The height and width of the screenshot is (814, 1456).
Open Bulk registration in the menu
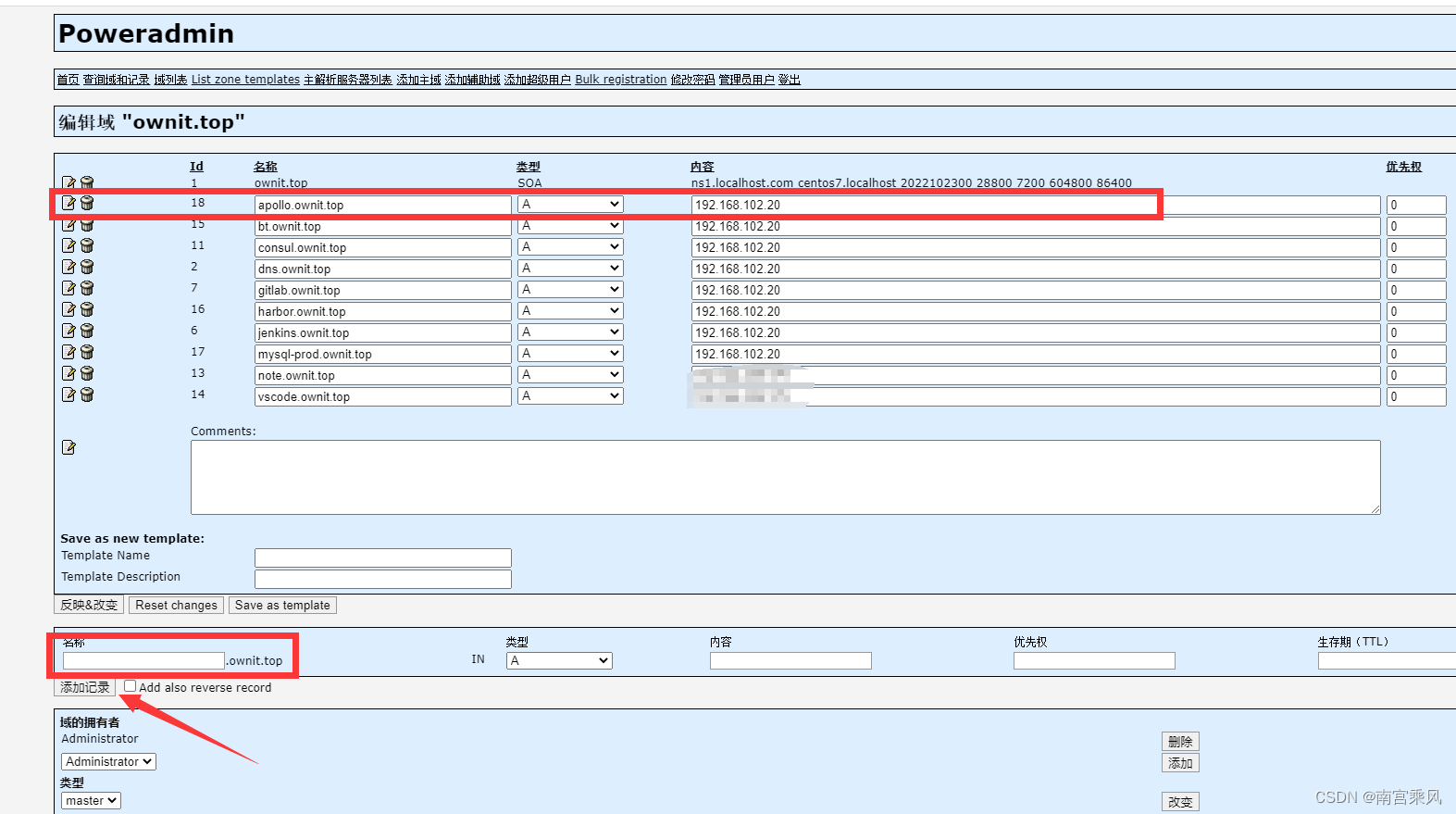tap(621, 80)
